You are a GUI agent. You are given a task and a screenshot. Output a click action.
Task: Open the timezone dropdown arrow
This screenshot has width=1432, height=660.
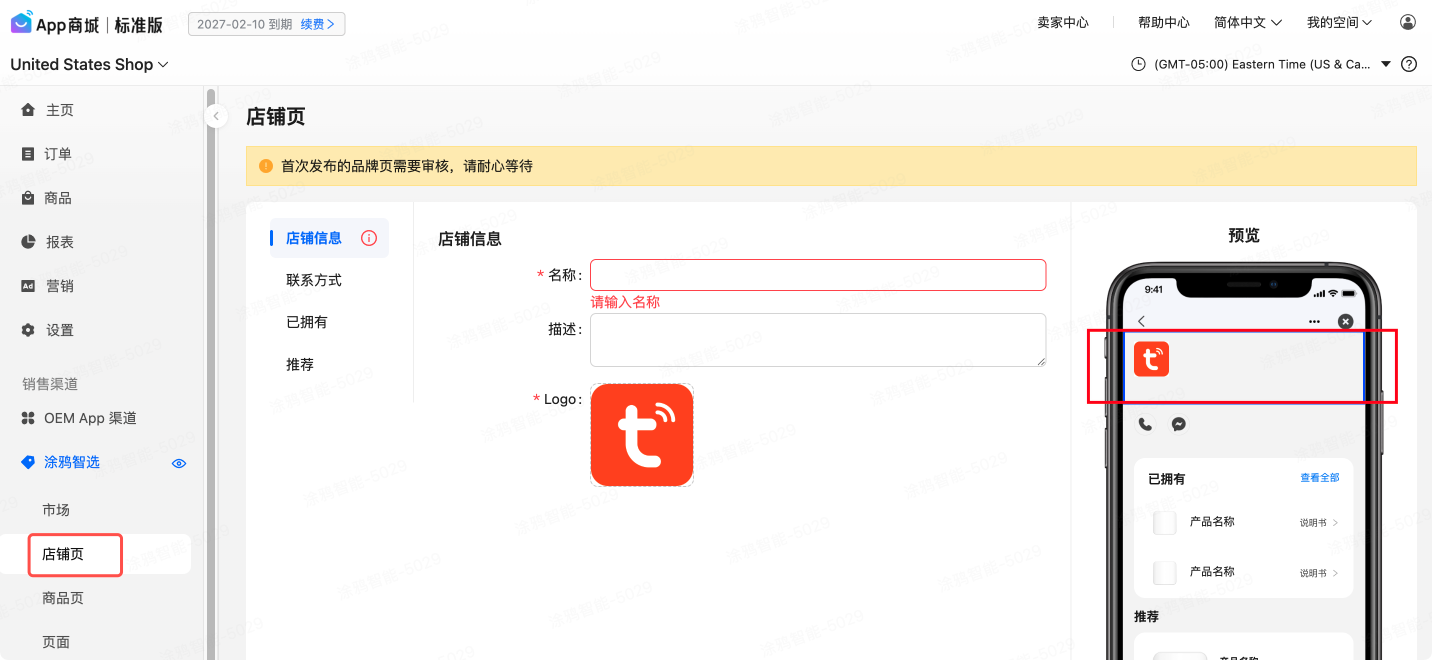click(x=1386, y=64)
